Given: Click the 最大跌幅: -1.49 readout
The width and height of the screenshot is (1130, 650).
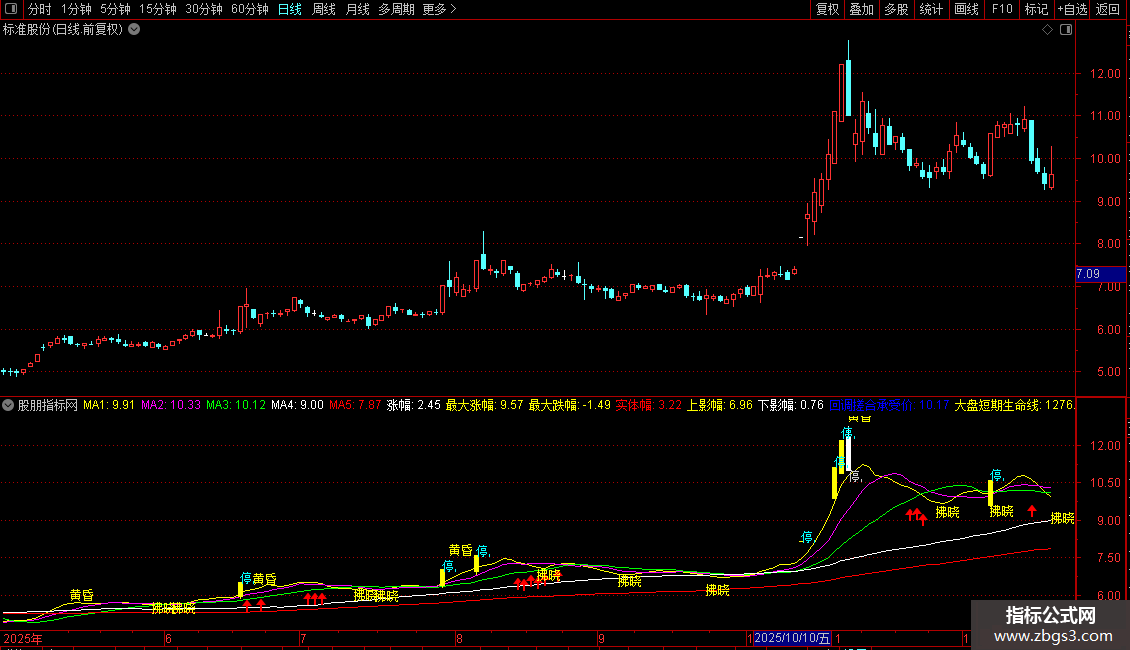Looking at the screenshot, I should 569,405.
